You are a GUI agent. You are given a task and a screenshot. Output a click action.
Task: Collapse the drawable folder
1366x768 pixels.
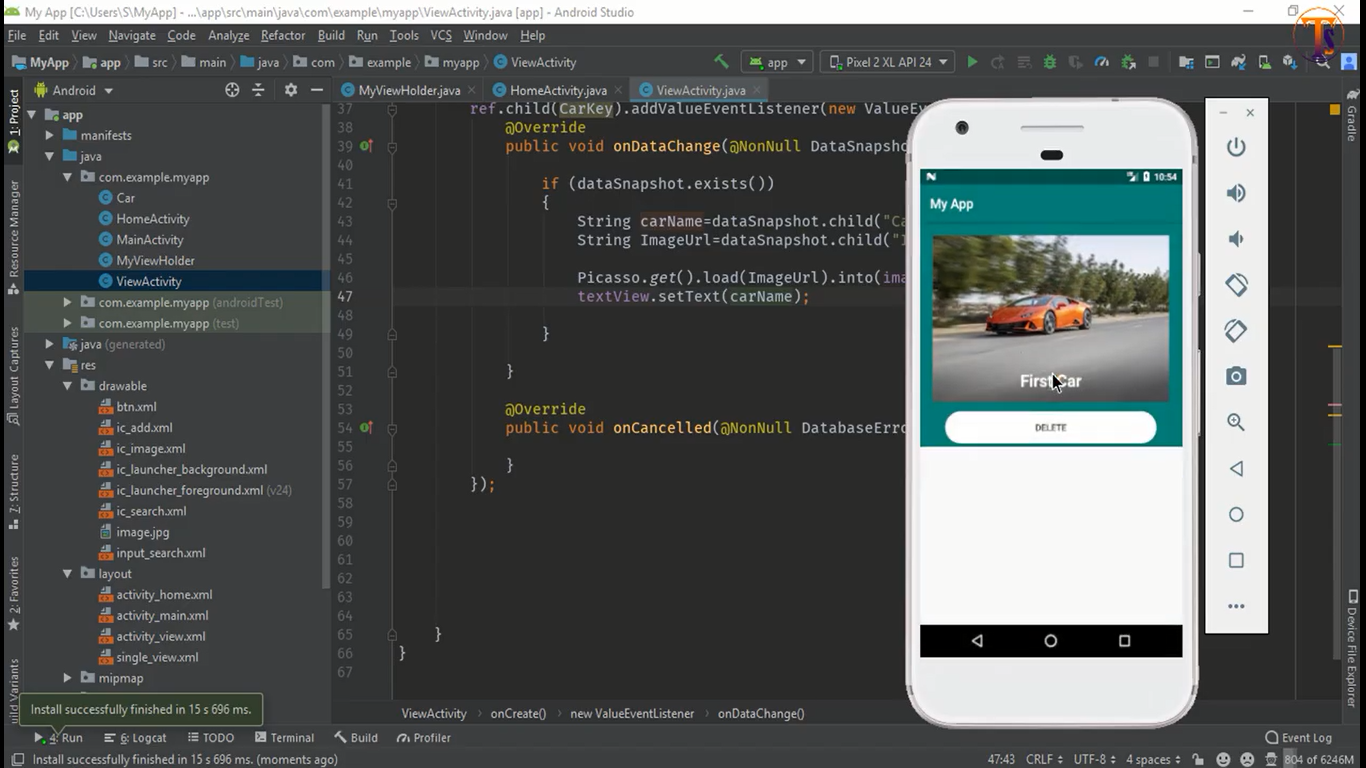[x=67, y=386]
